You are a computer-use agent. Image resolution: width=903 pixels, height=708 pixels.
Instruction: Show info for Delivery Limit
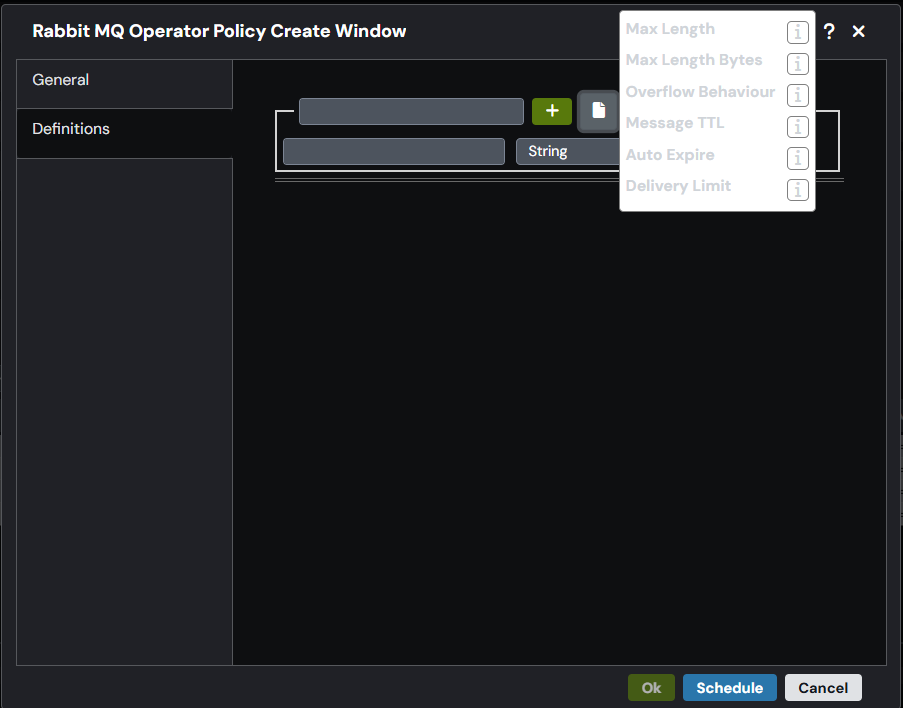[798, 190]
